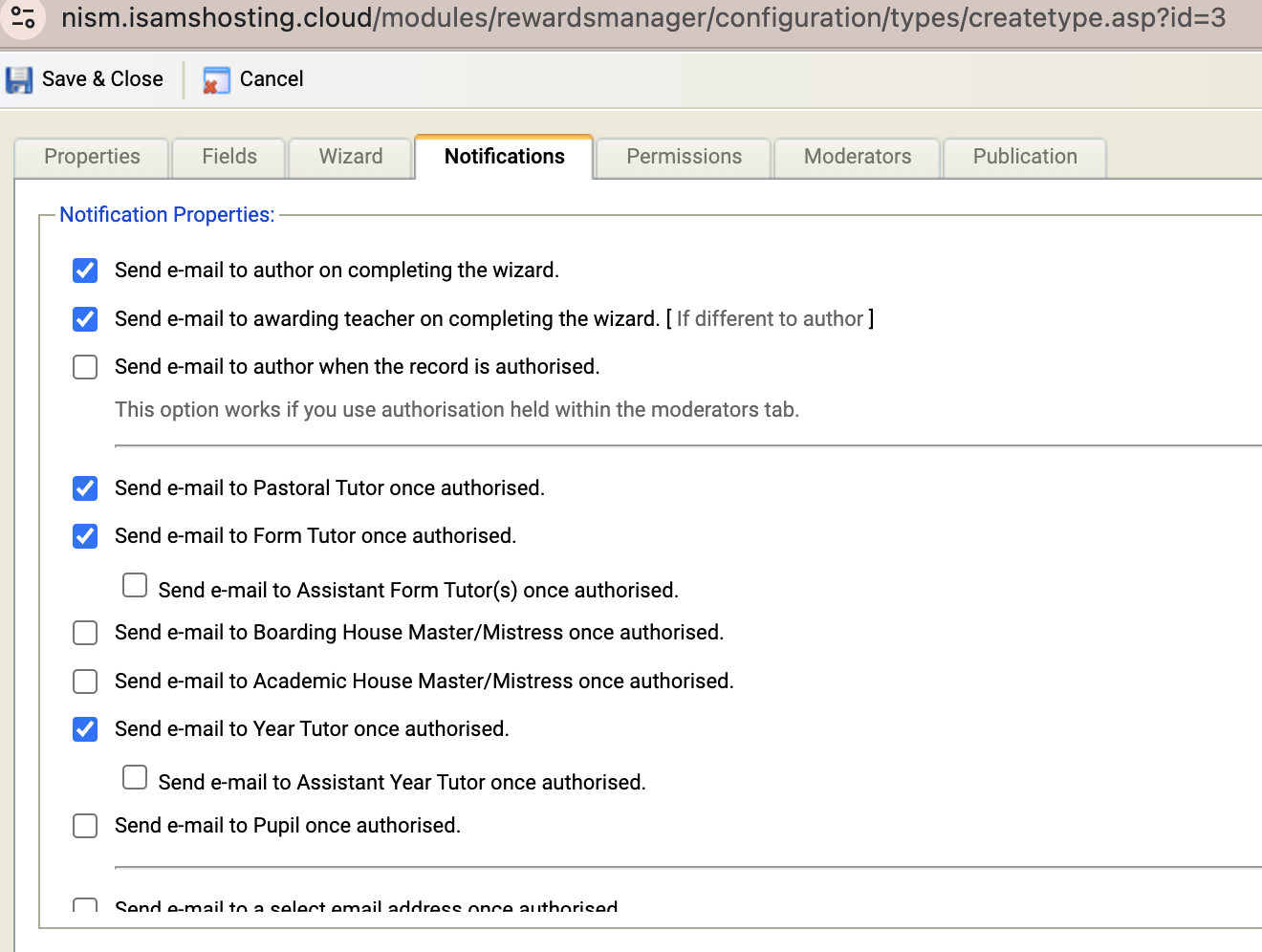The height and width of the screenshot is (952, 1262).
Task: Check e-mail to Boarding House Master/Mistress
Action: tap(85, 633)
